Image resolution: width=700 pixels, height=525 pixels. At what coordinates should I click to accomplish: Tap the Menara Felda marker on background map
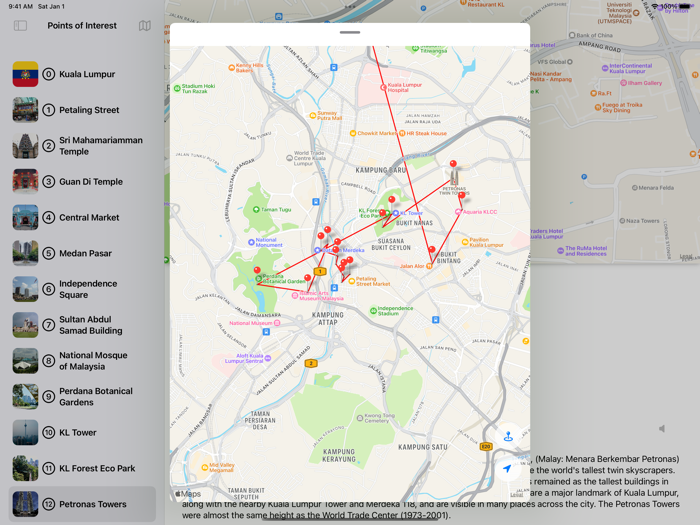[x=634, y=188]
